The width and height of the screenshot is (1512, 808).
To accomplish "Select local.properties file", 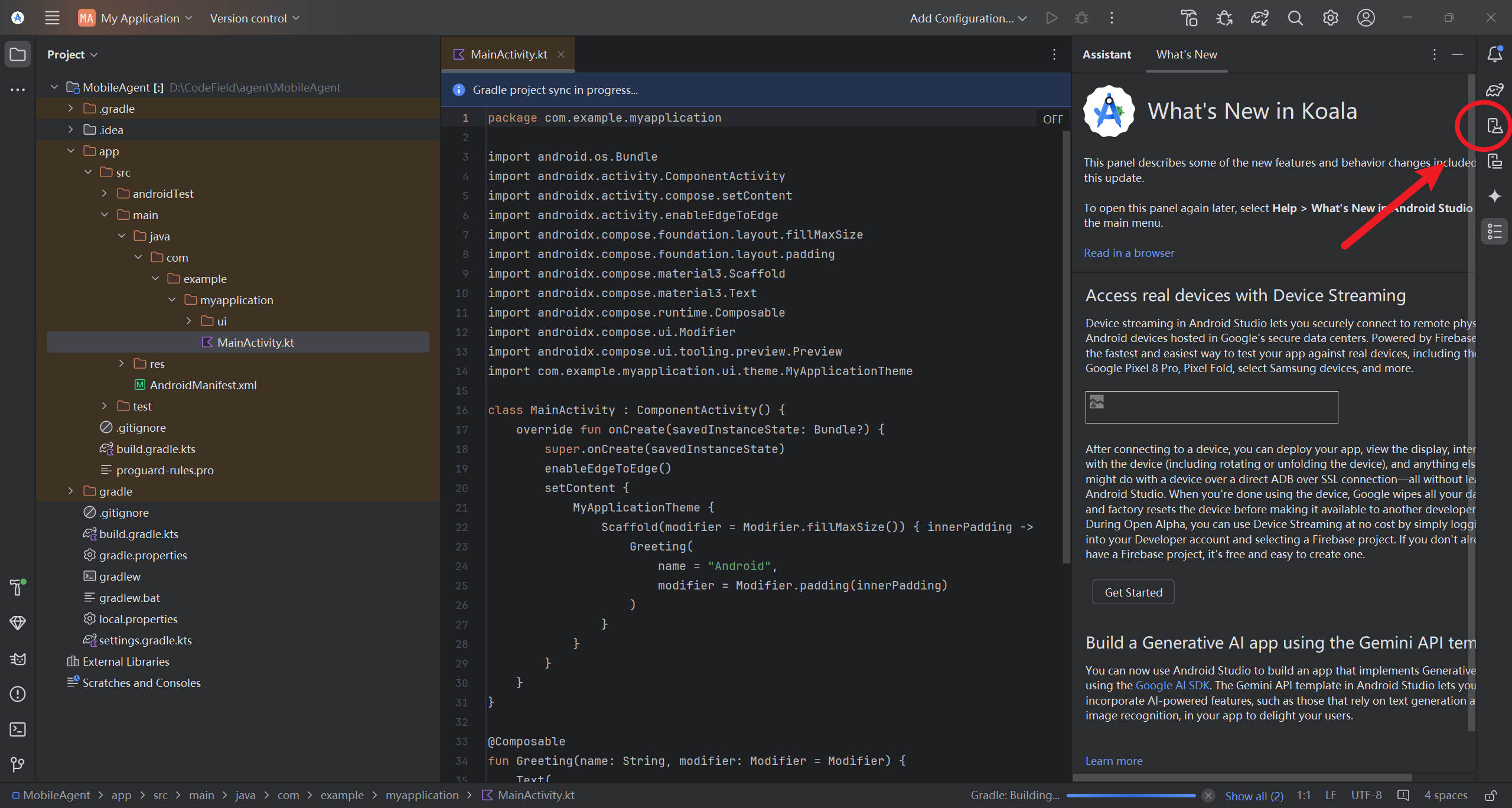I will click(x=138, y=619).
